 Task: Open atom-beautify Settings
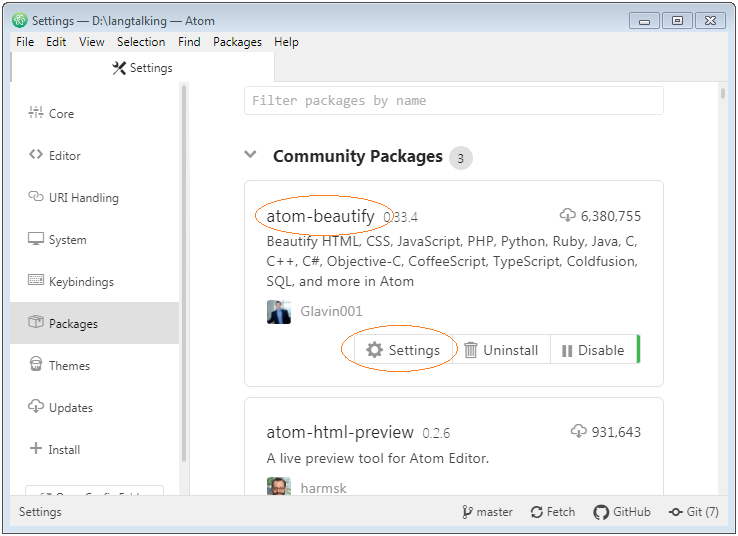[403, 350]
